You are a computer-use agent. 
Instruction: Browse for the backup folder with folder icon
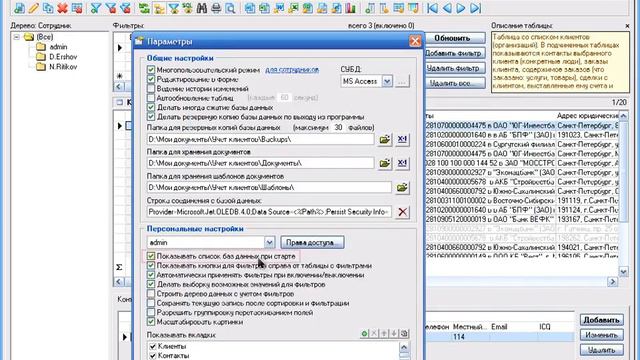click(x=384, y=140)
